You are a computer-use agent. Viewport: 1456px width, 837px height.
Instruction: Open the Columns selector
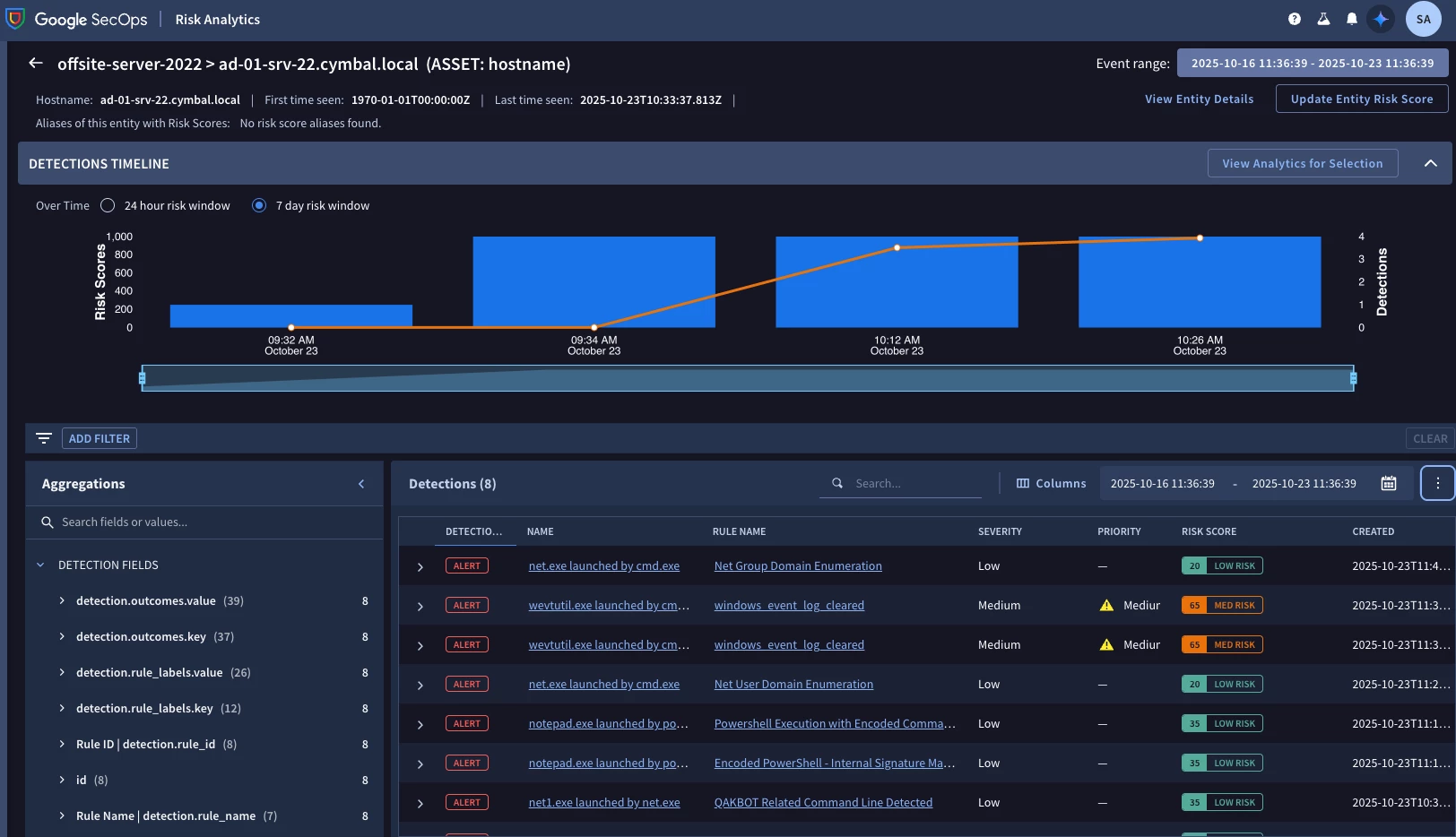click(x=1051, y=483)
